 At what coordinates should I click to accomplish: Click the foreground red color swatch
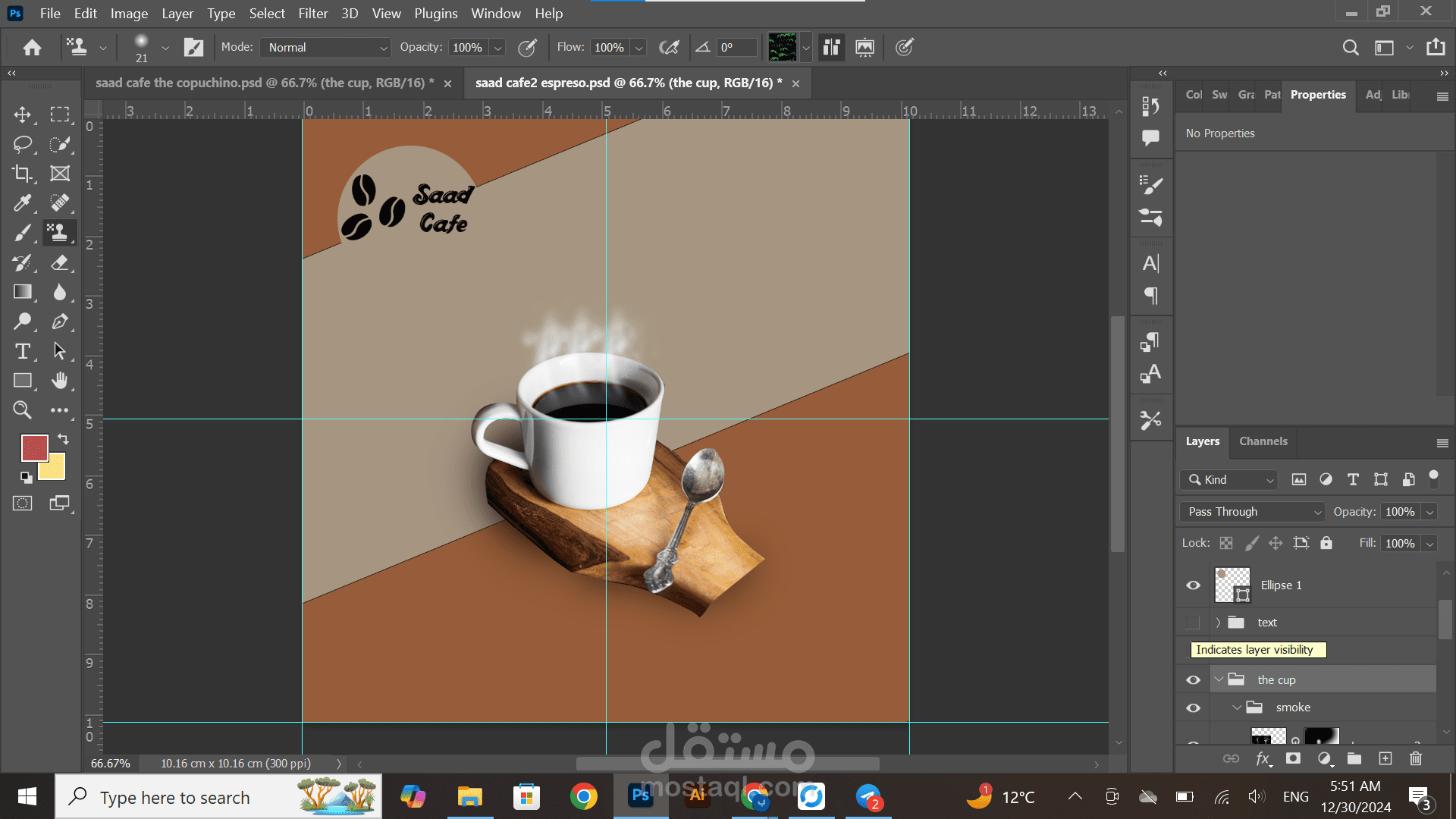[x=34, y=447]
